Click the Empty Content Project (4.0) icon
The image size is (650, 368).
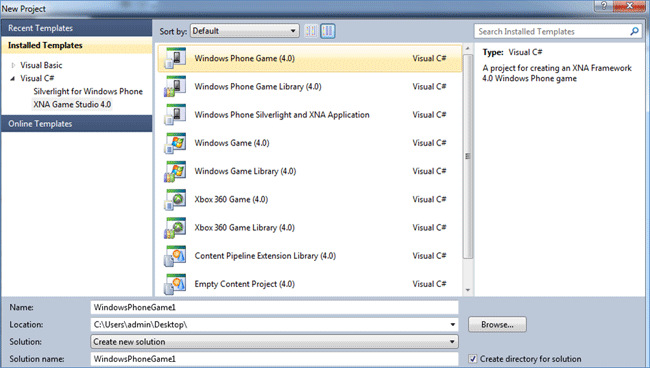[x=175, y=284]
